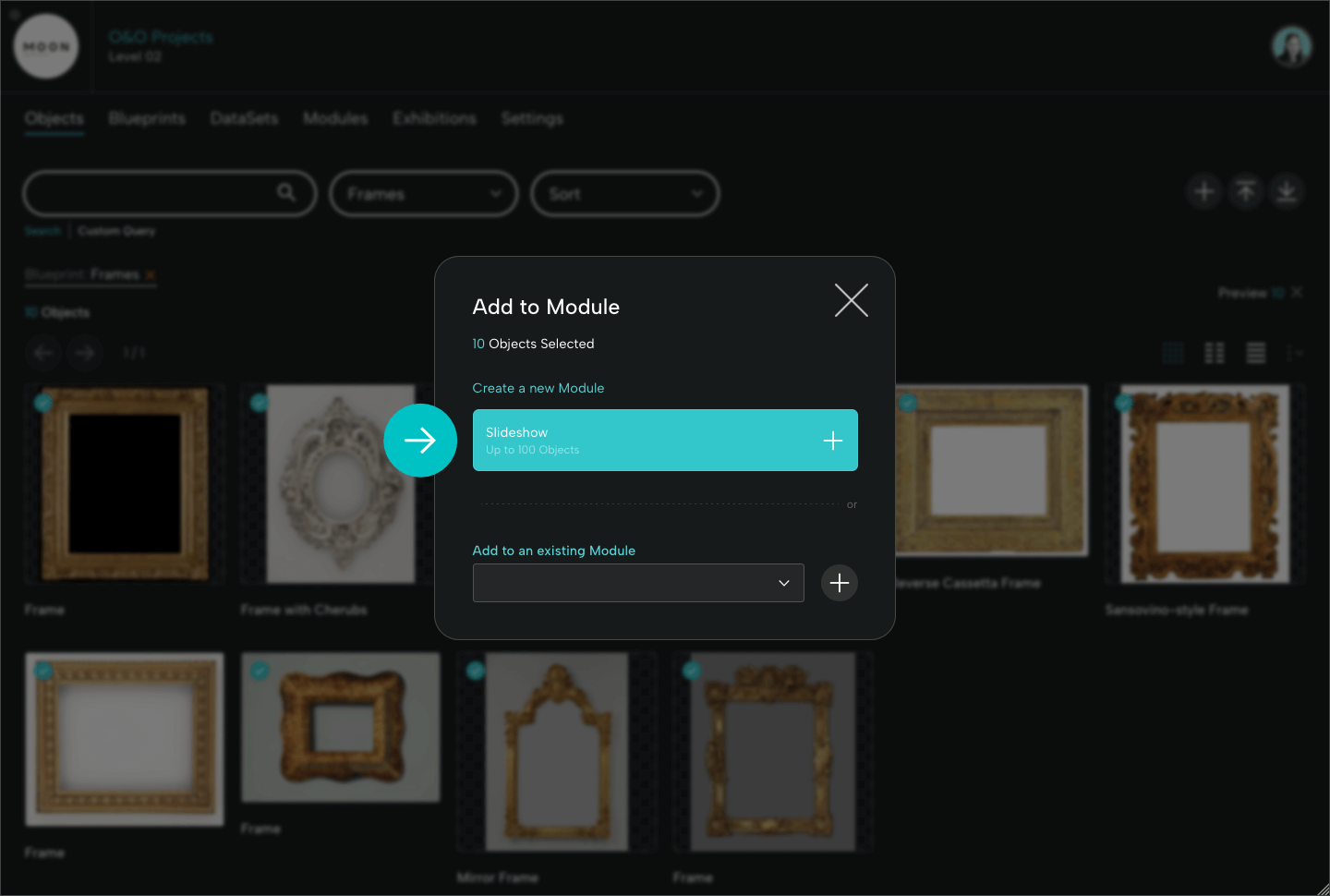Expand the Frames blueprint dropdown
Screen dimensions: 1330x896
pos(424,193)
